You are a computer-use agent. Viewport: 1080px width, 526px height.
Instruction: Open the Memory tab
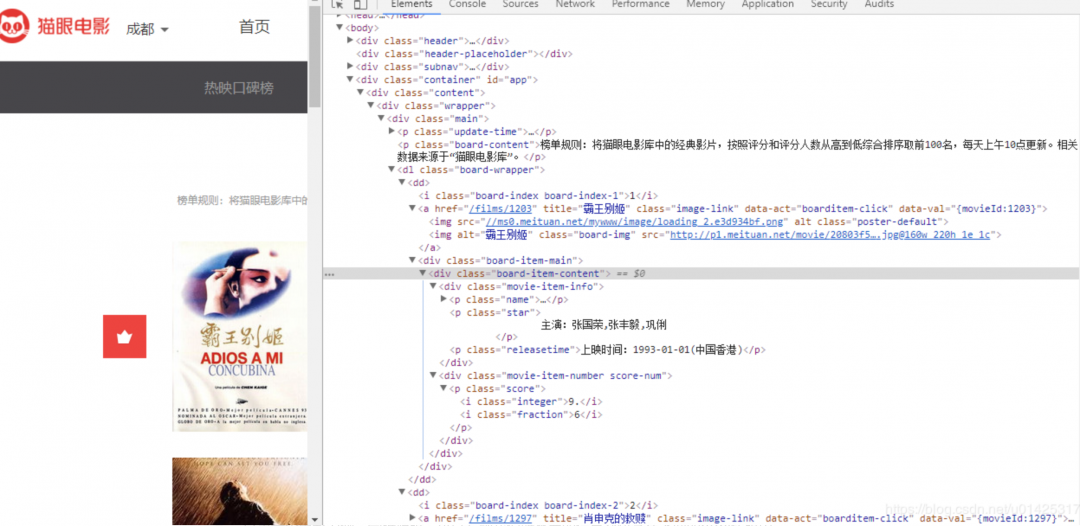(x=705, y=4)
